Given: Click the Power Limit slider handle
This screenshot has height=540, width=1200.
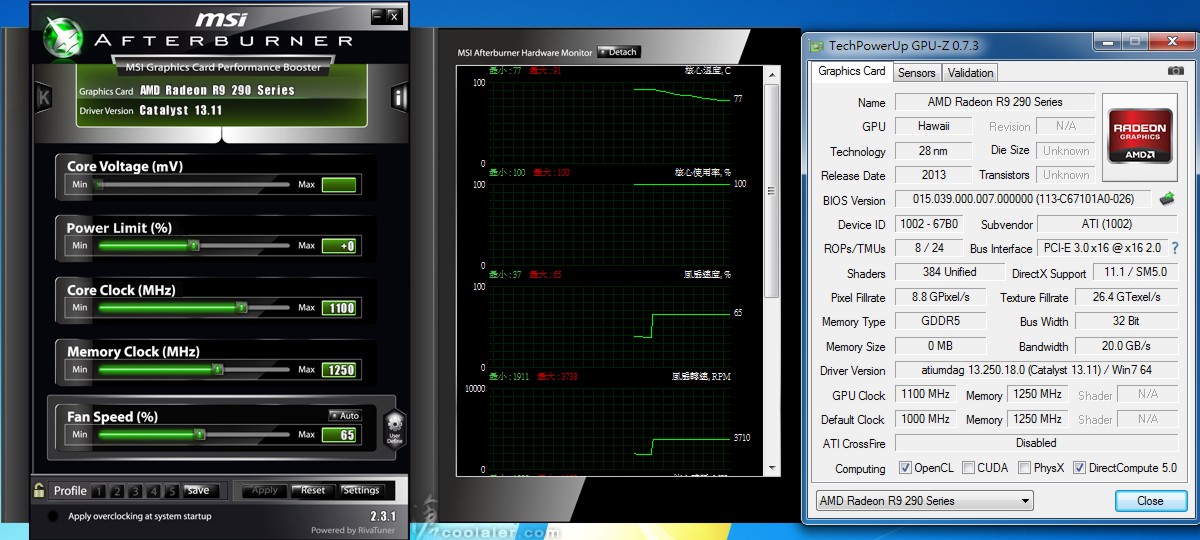Looking at the screenshot, I should [194, 246].
